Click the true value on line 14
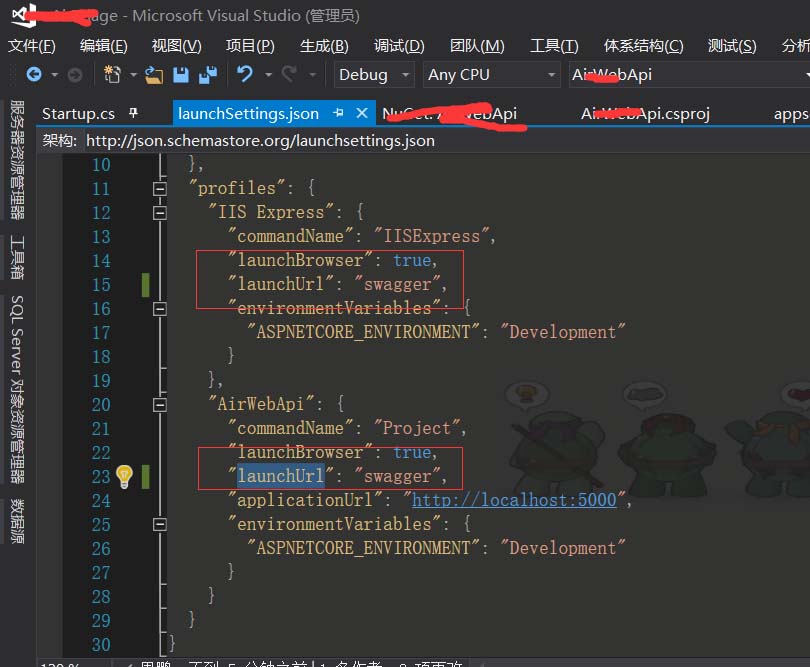This screenshot has height=667, width=810. tap(412, 260)
